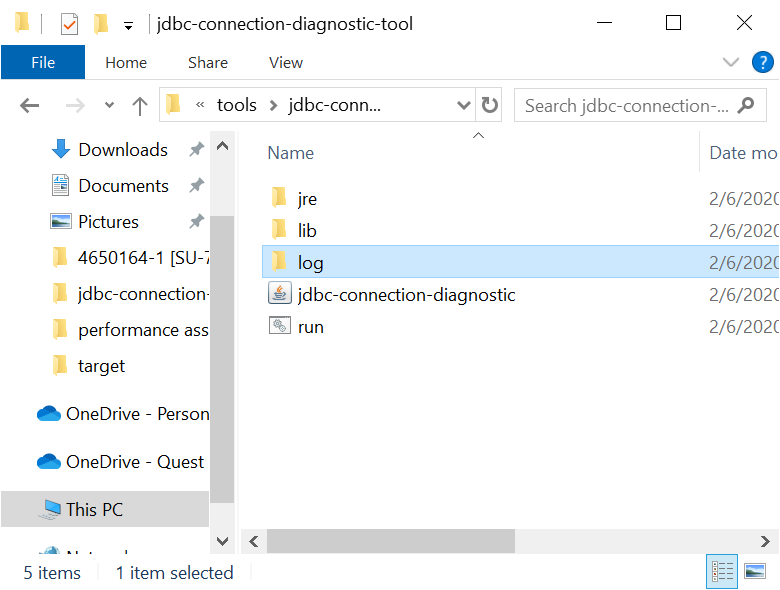Click the Back navigation arrow
780x590 pixels.
click(29, 105)
